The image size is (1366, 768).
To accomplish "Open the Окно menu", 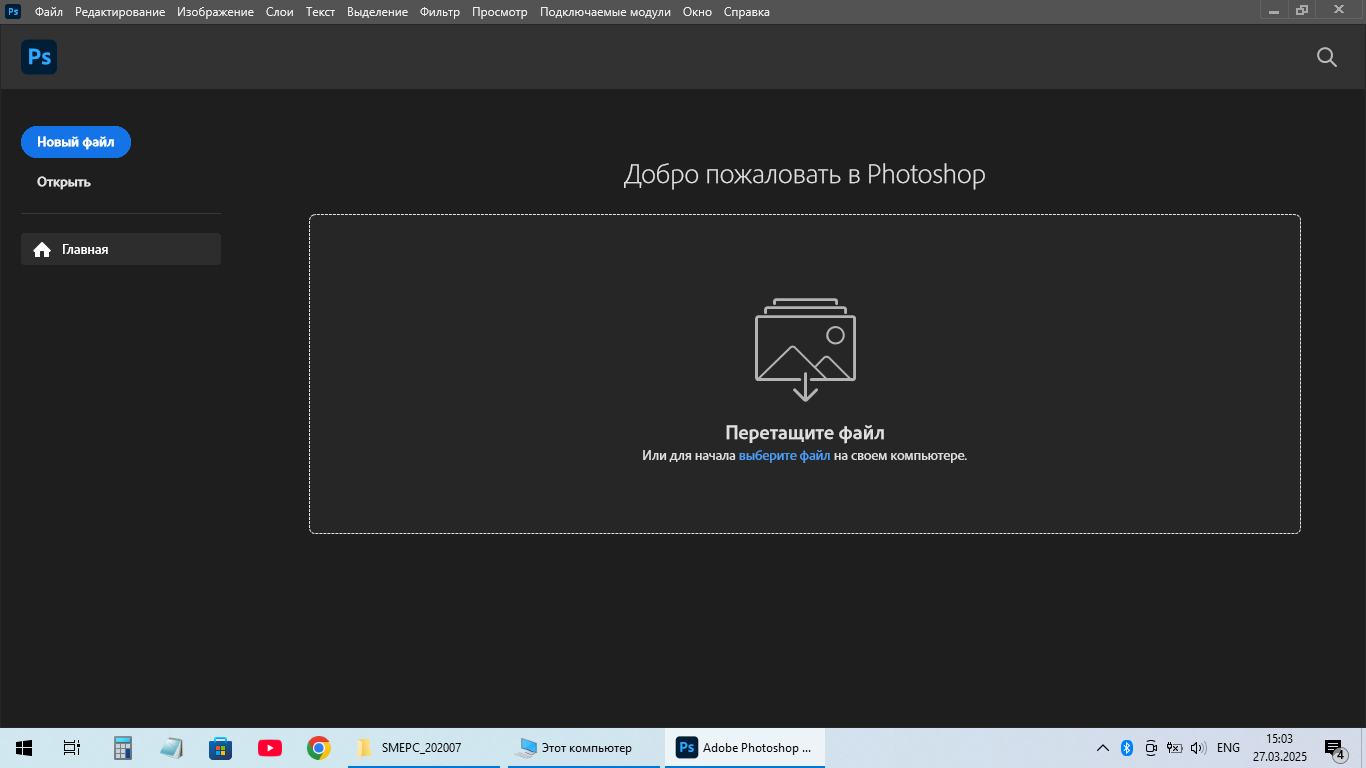I will pos(697,12).
